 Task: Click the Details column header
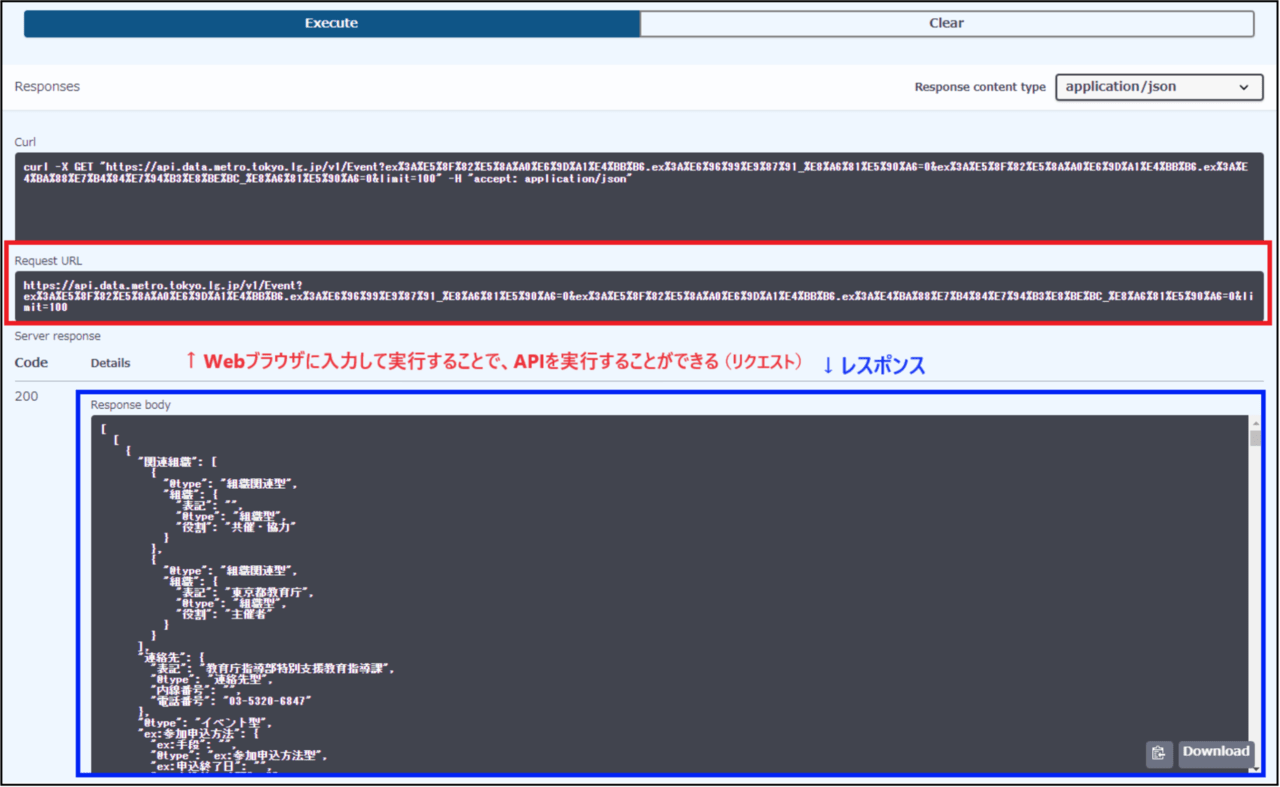[x=110, y=363]
